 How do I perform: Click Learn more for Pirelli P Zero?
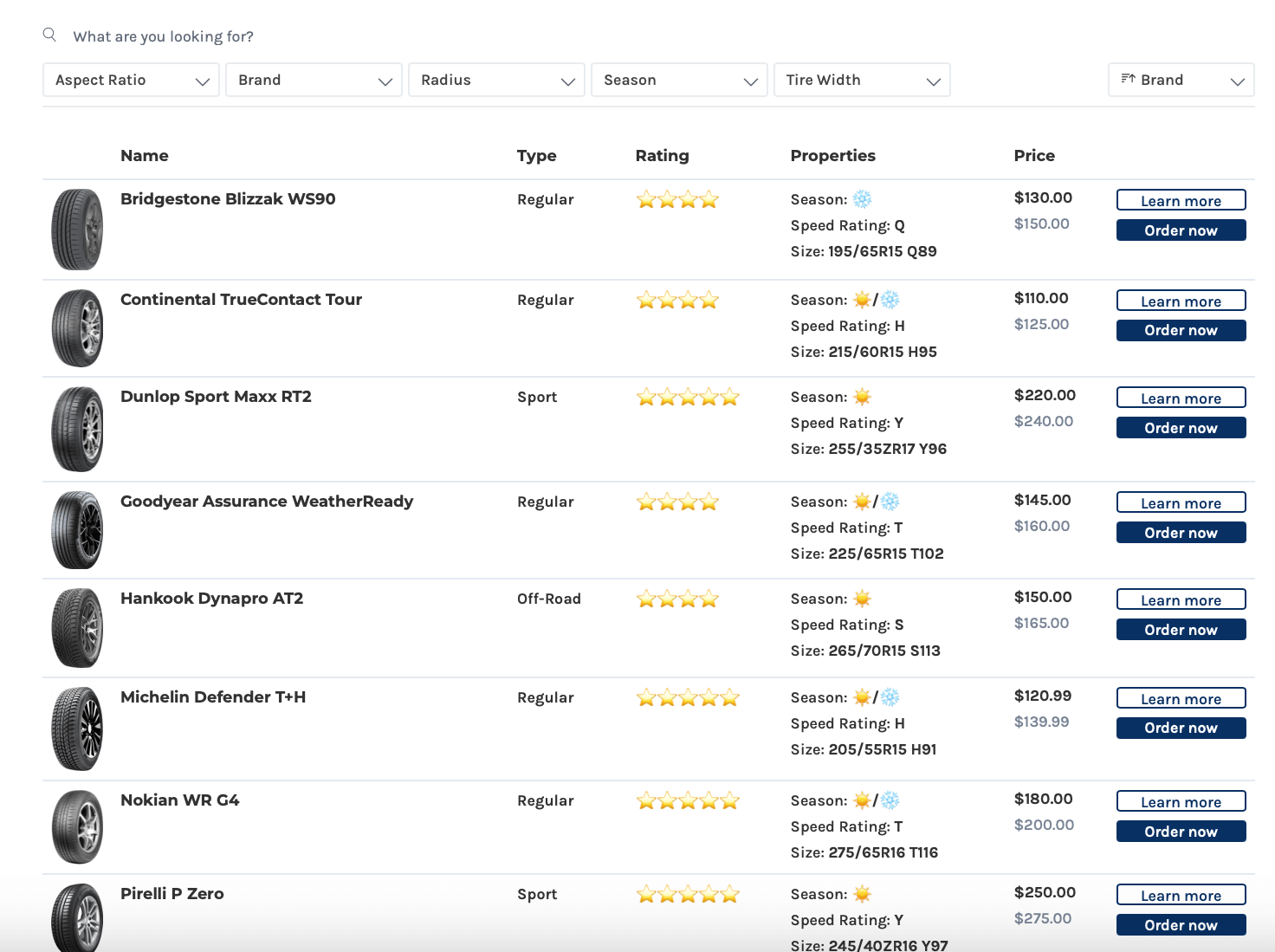tap(1181, 895)
